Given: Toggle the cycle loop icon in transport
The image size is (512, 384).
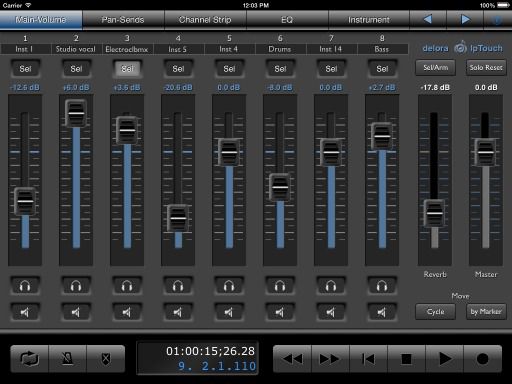Looking at the screenshot, I should (30, 359).
